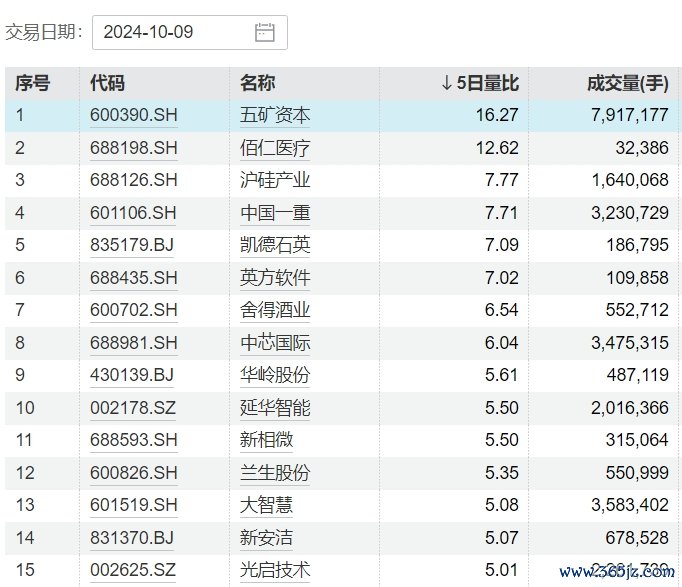The image size is (682, 587).
Task: Select the 5.08 volume ratio value
Action: point(502,505)
